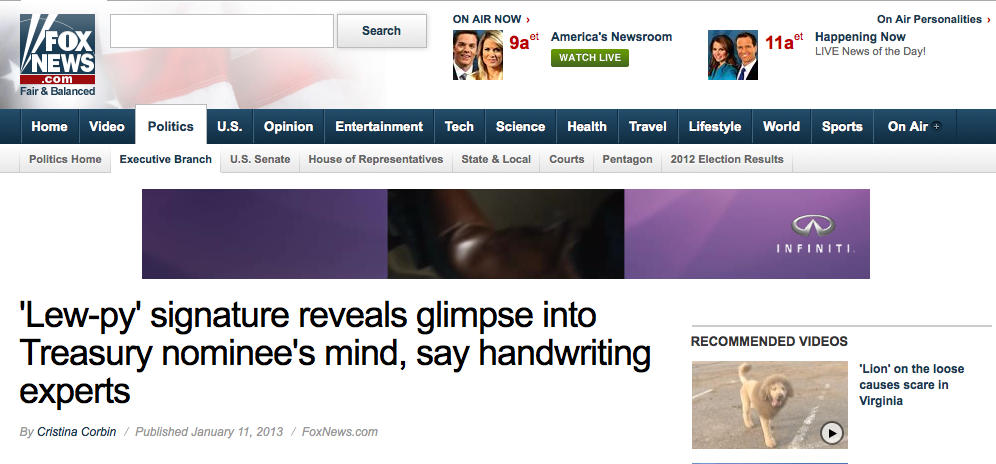Screen dimensions: 996x464
Task: Play the 'Lion' on the loose video
Action: tap(831, 433)
